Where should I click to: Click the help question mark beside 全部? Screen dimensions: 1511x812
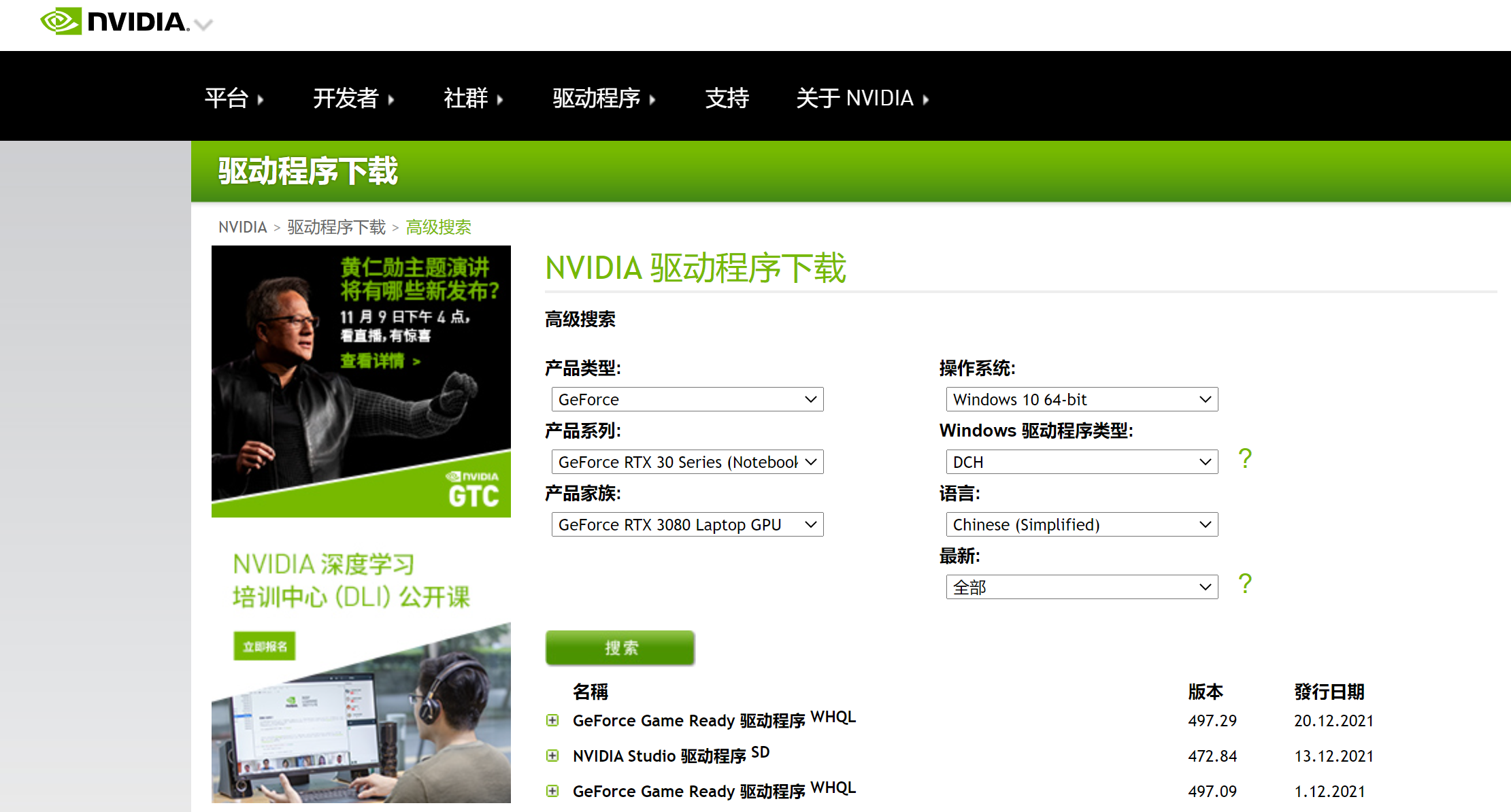tap(1245, 583)
